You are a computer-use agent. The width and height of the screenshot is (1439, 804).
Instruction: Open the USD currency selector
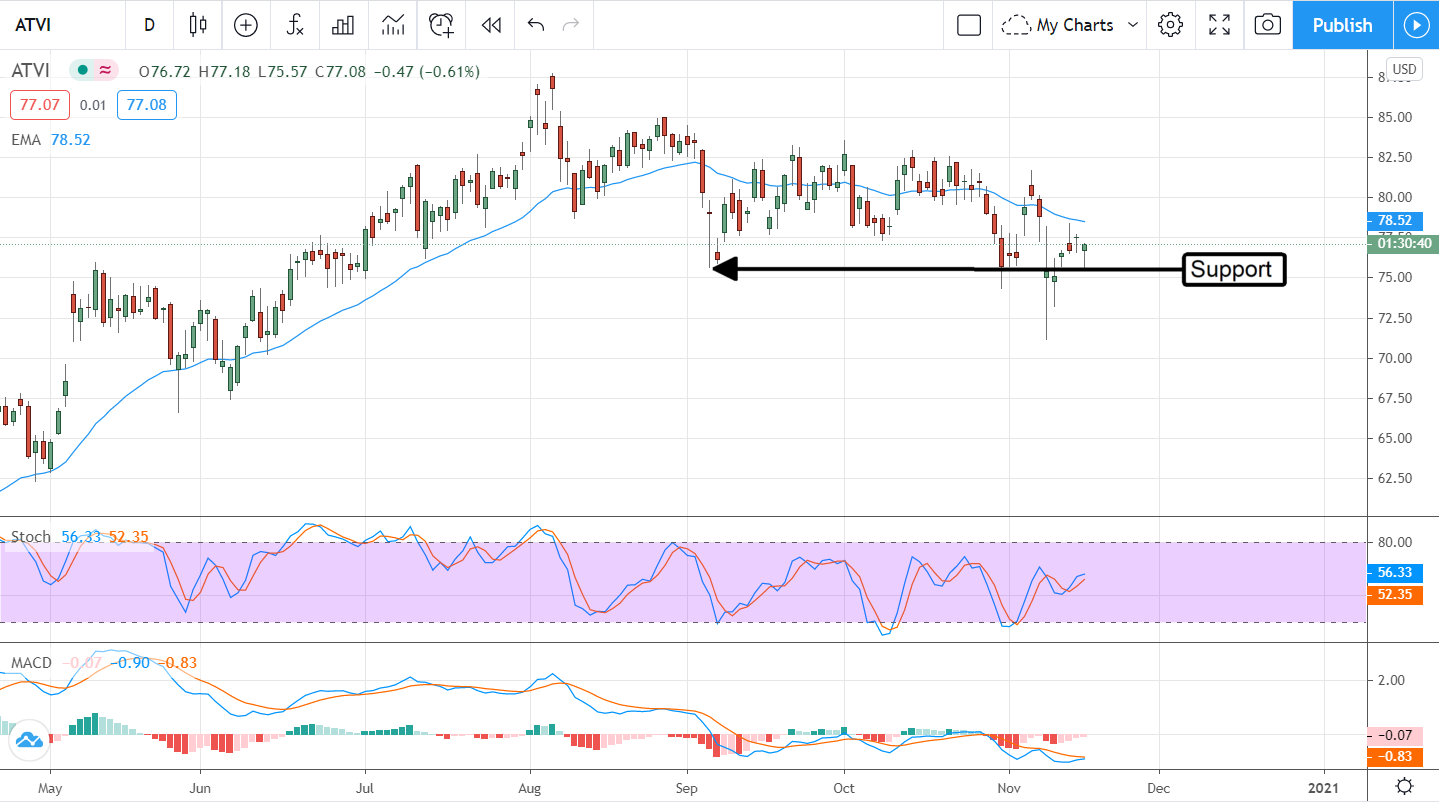point(1404,69)
